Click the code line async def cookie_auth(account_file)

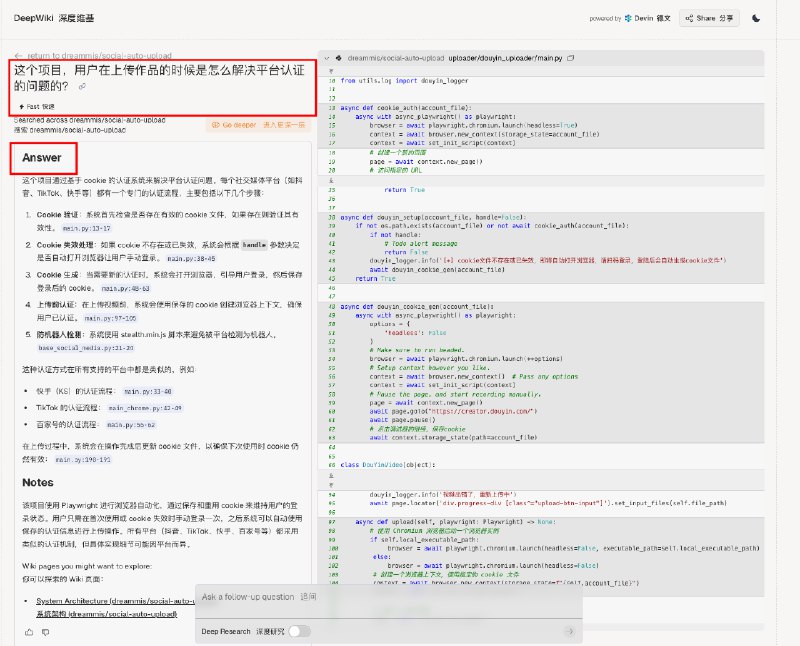(406, 108)
